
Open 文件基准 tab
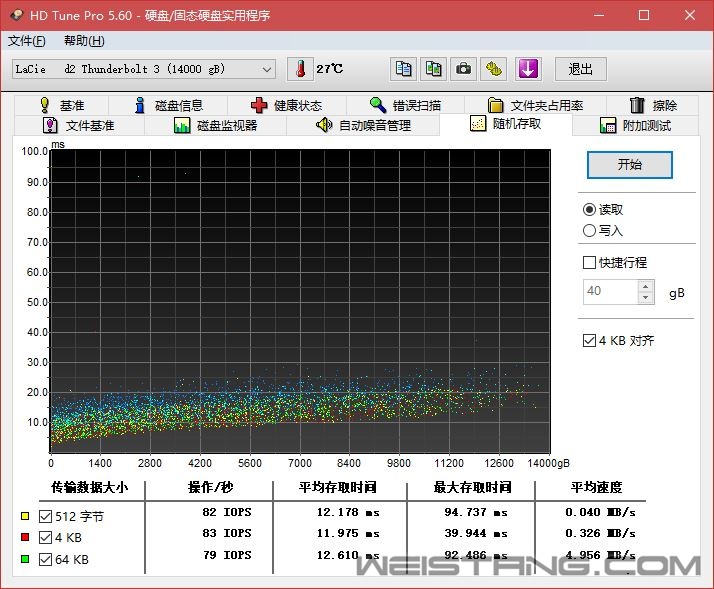pyautogui.click(x=80, y=125)
